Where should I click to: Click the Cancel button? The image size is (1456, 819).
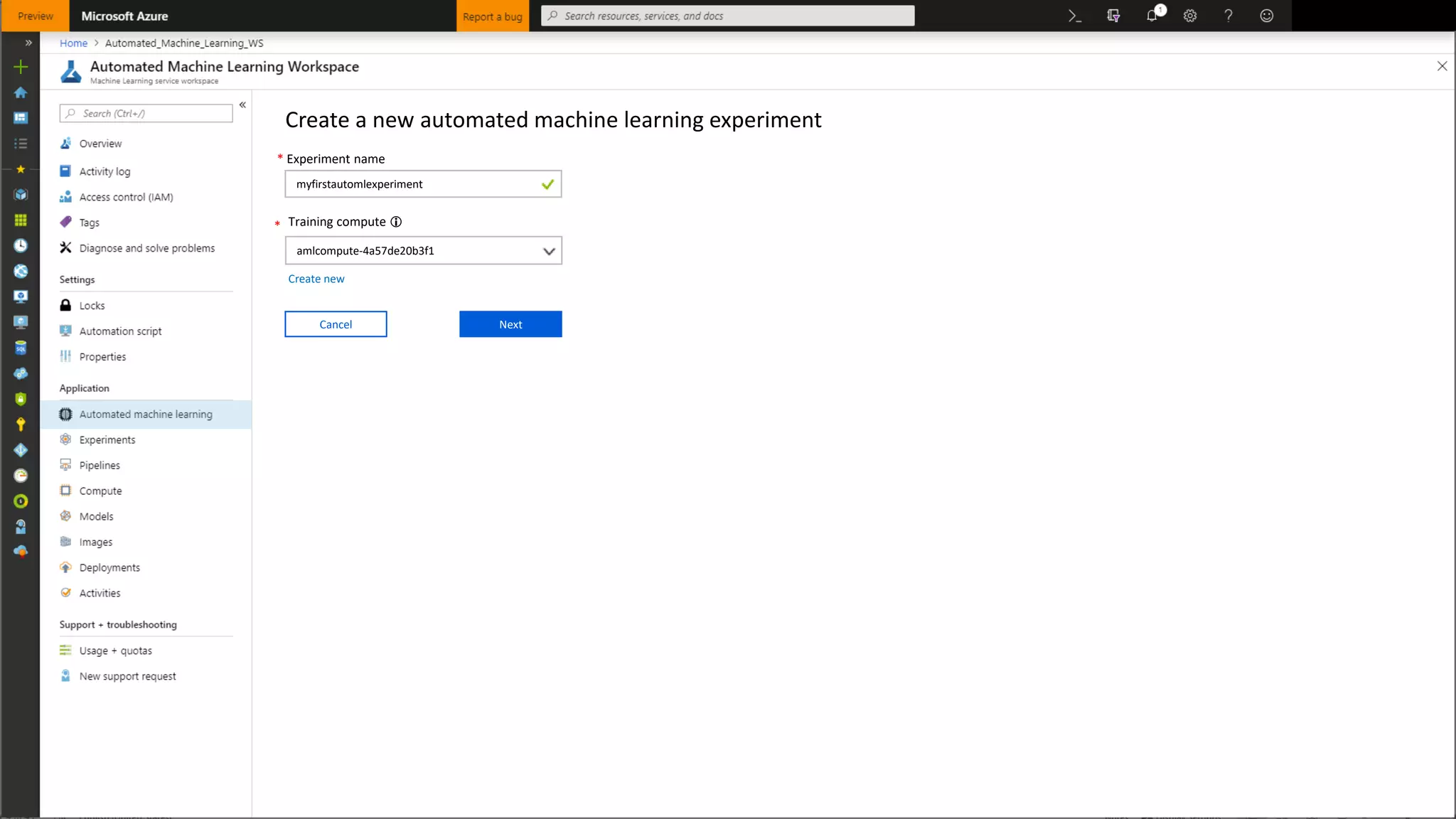[336, 324]
